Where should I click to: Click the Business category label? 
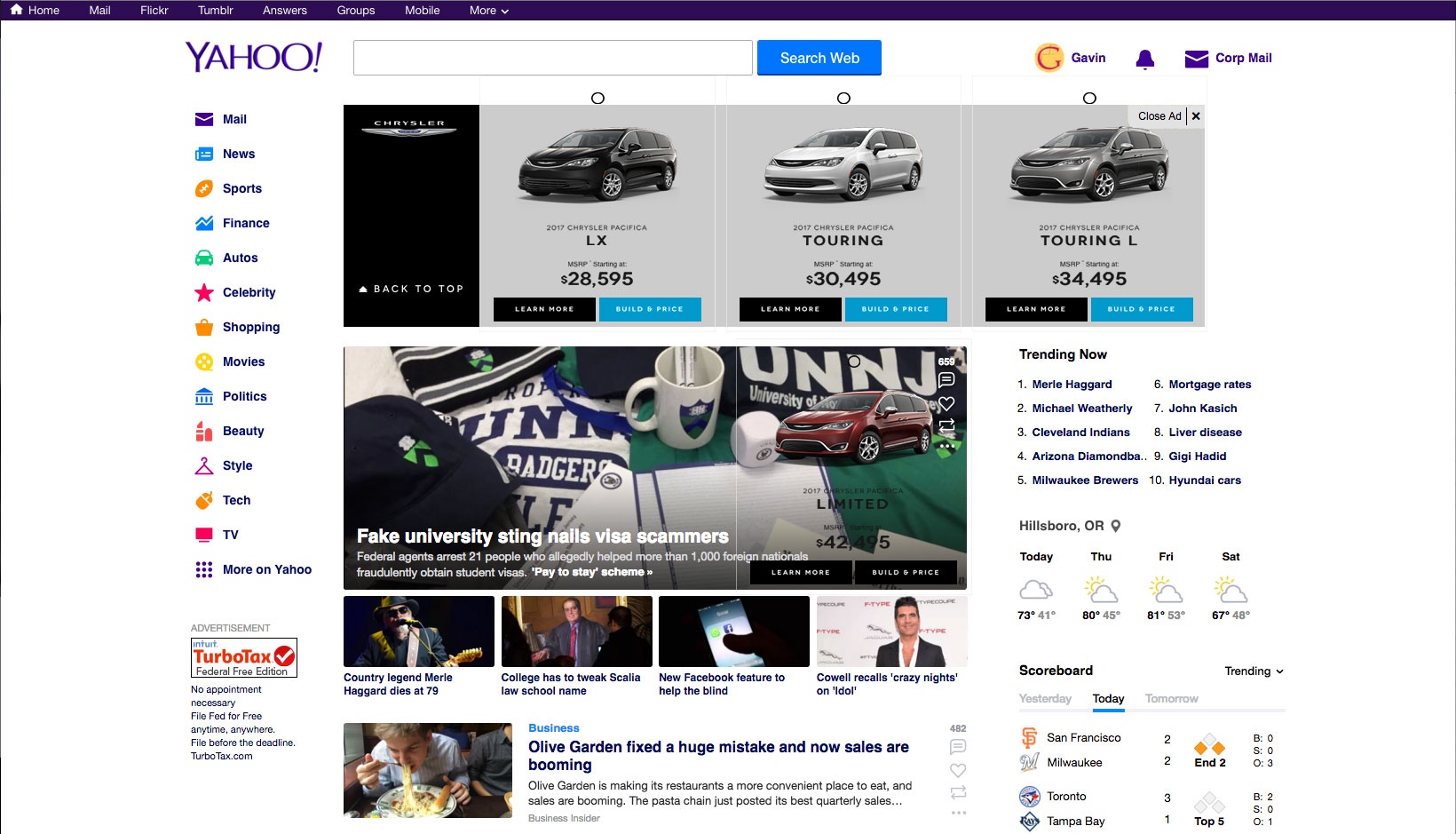pyautogui.click(x=554, y=728)
